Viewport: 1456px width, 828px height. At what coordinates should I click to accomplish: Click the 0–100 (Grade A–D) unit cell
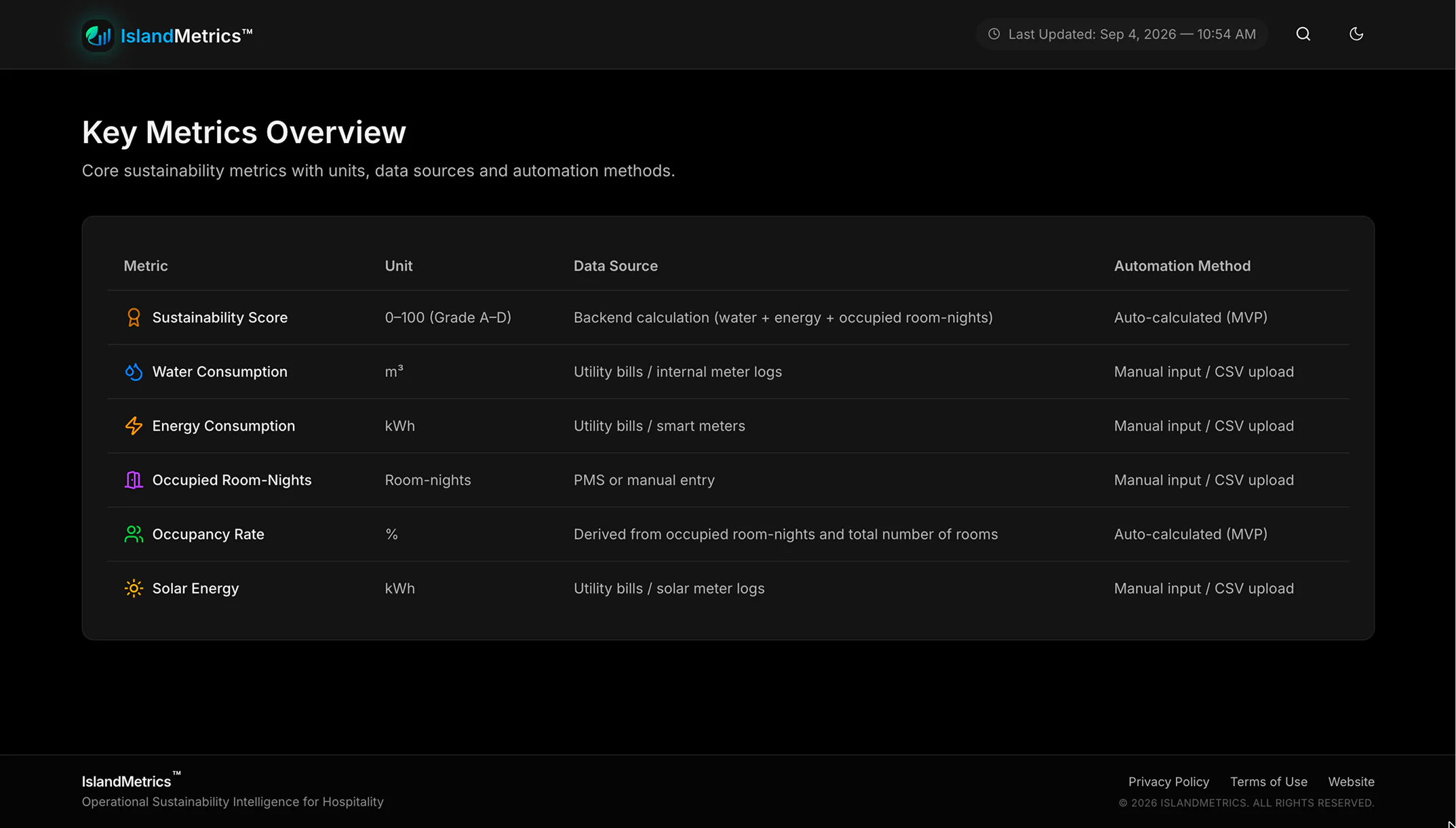(448, 317)
